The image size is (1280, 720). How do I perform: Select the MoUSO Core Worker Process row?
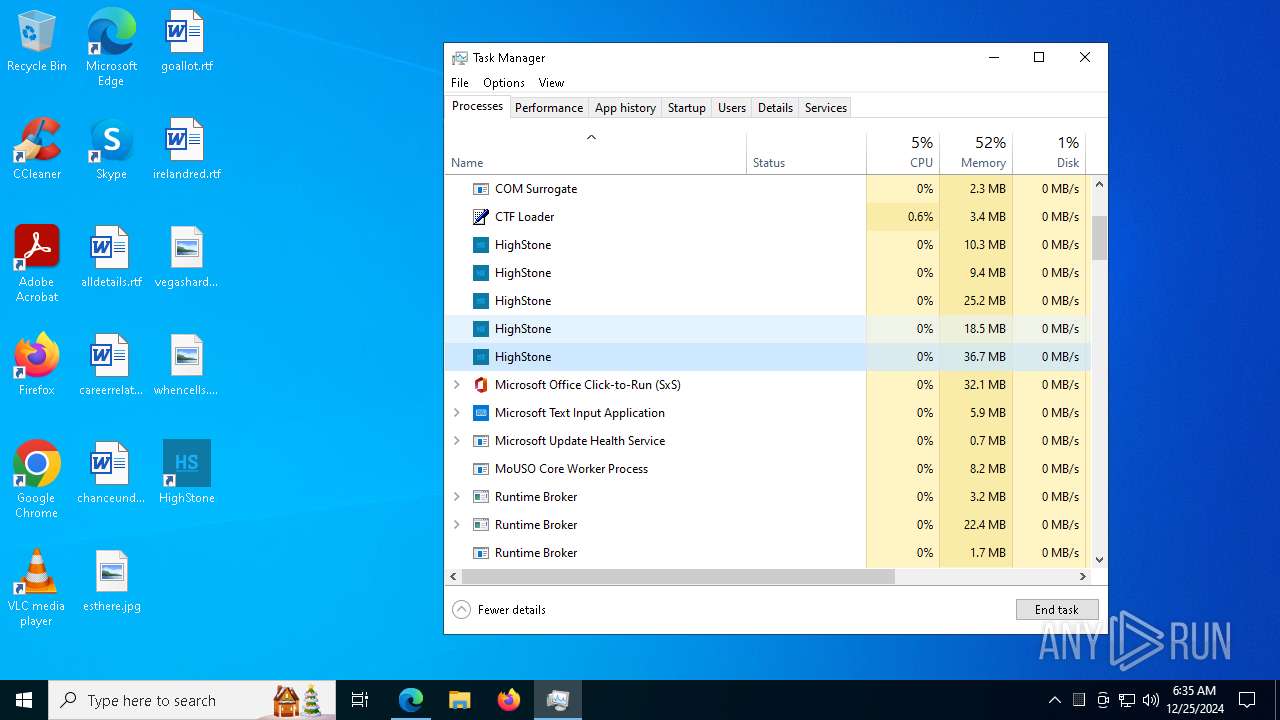[767, 469]
